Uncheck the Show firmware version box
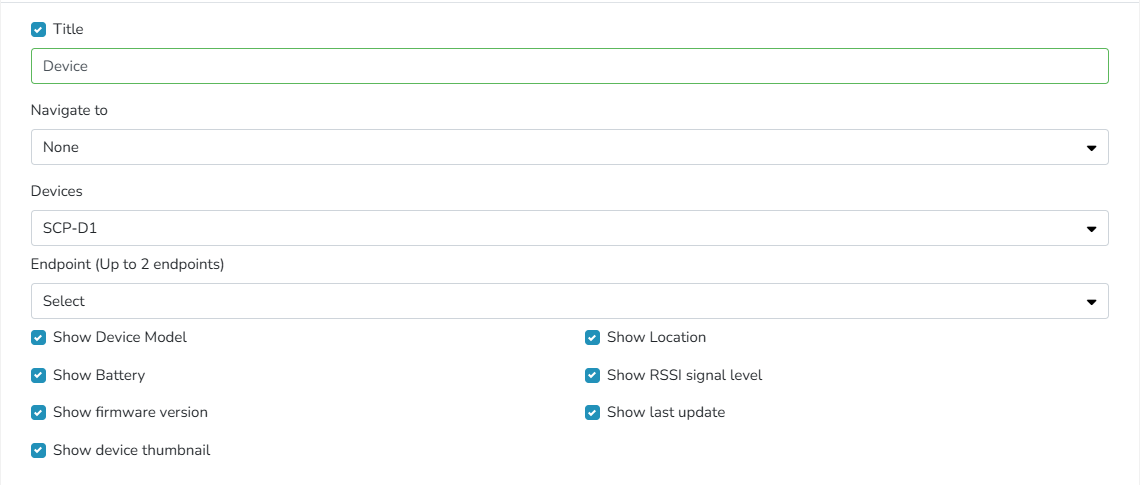Image resolution: width=1140 pixels, height=485 pixels. pos(38,413)
